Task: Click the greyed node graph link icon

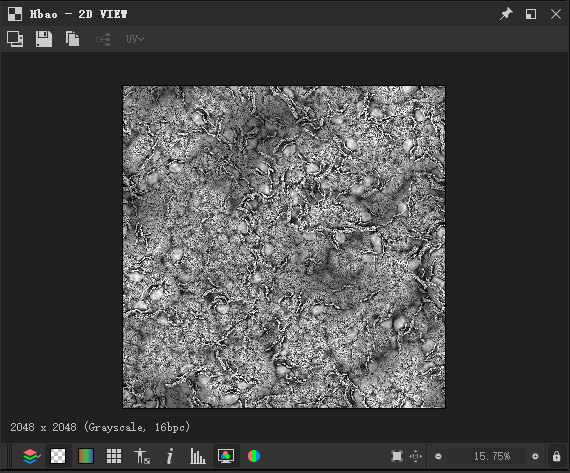Action: 103,39
